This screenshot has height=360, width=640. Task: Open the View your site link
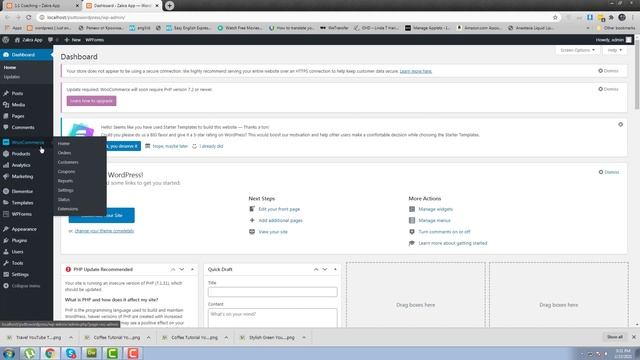pos(273,232)
